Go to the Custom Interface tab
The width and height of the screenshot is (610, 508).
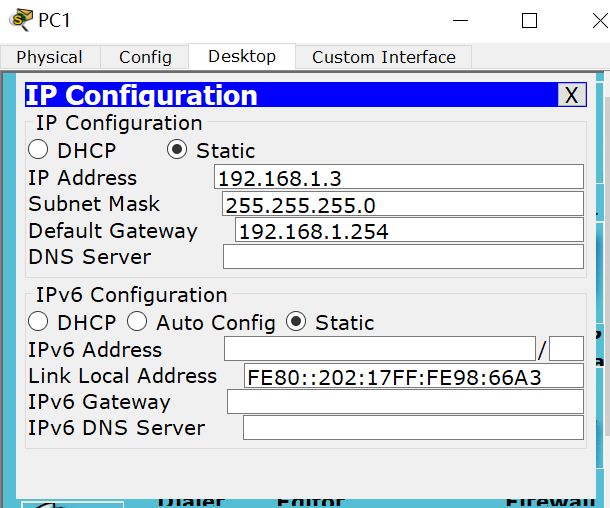[384, 57]
